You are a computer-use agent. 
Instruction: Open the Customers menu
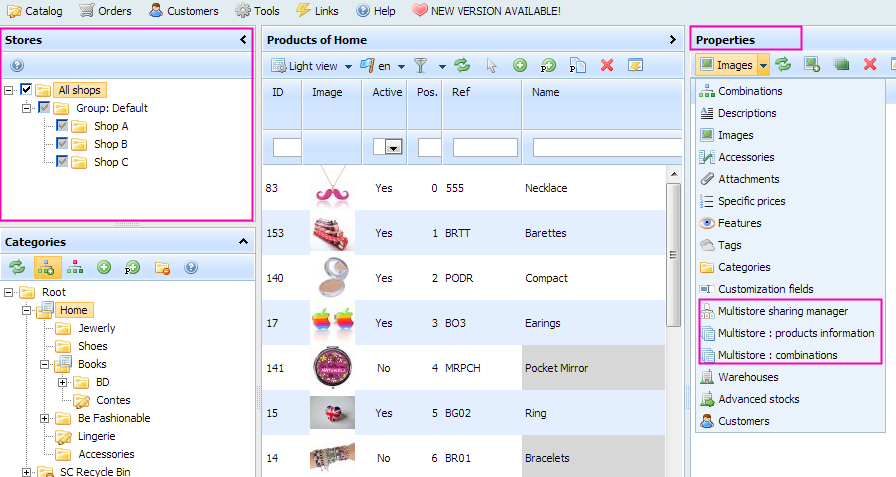point(183,11)
